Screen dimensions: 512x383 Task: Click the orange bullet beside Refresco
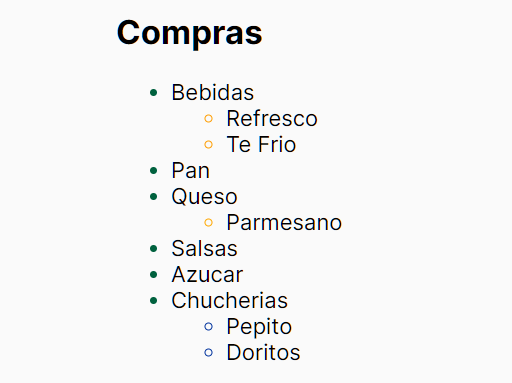pos(208,118)
